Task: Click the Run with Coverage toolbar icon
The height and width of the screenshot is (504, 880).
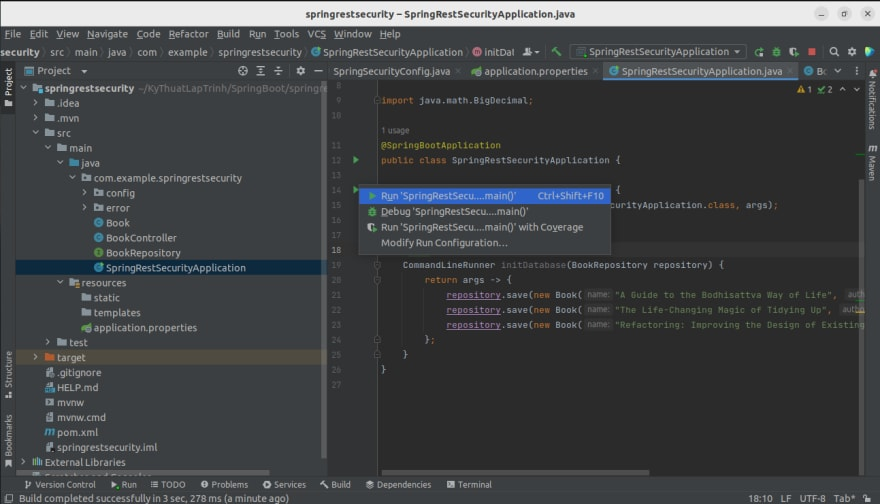Action: [794, 52]
